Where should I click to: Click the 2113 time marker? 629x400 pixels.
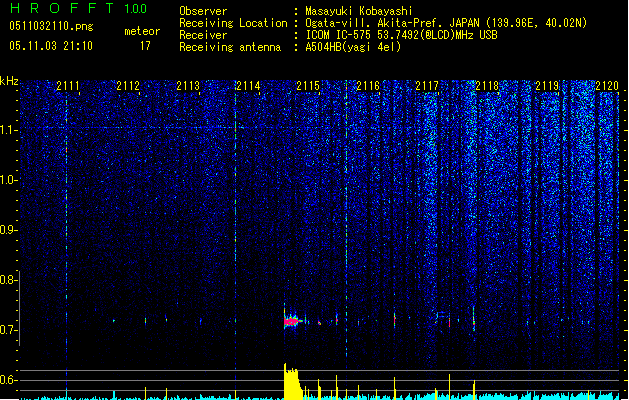point(188,86)
